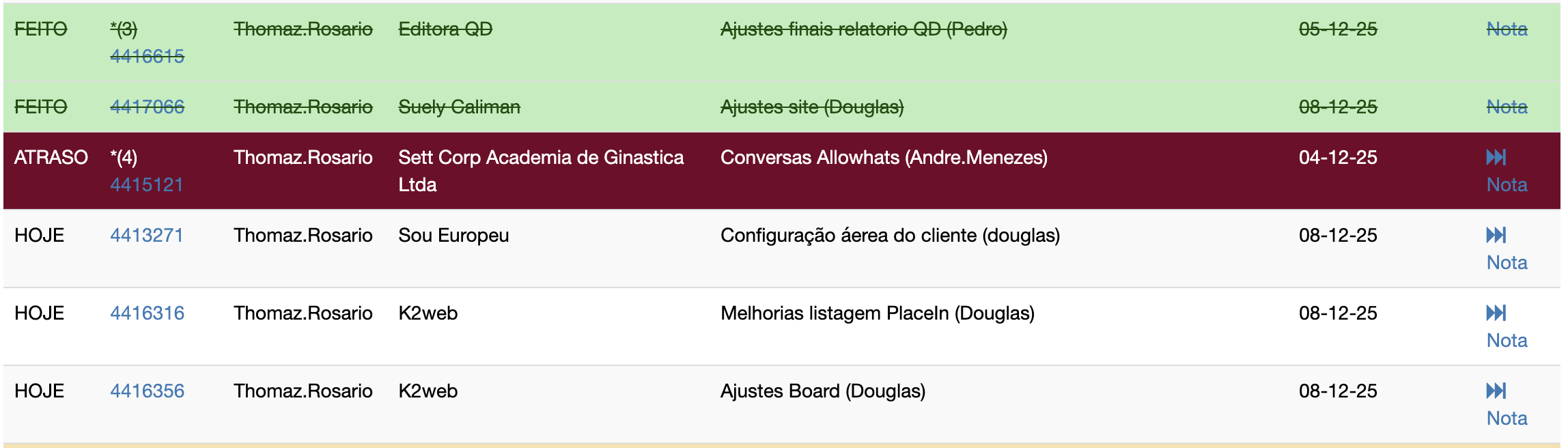
Task: Open Nota link for Ajustes Board row
Action: pyautogui.click(x=1507, y=419)
